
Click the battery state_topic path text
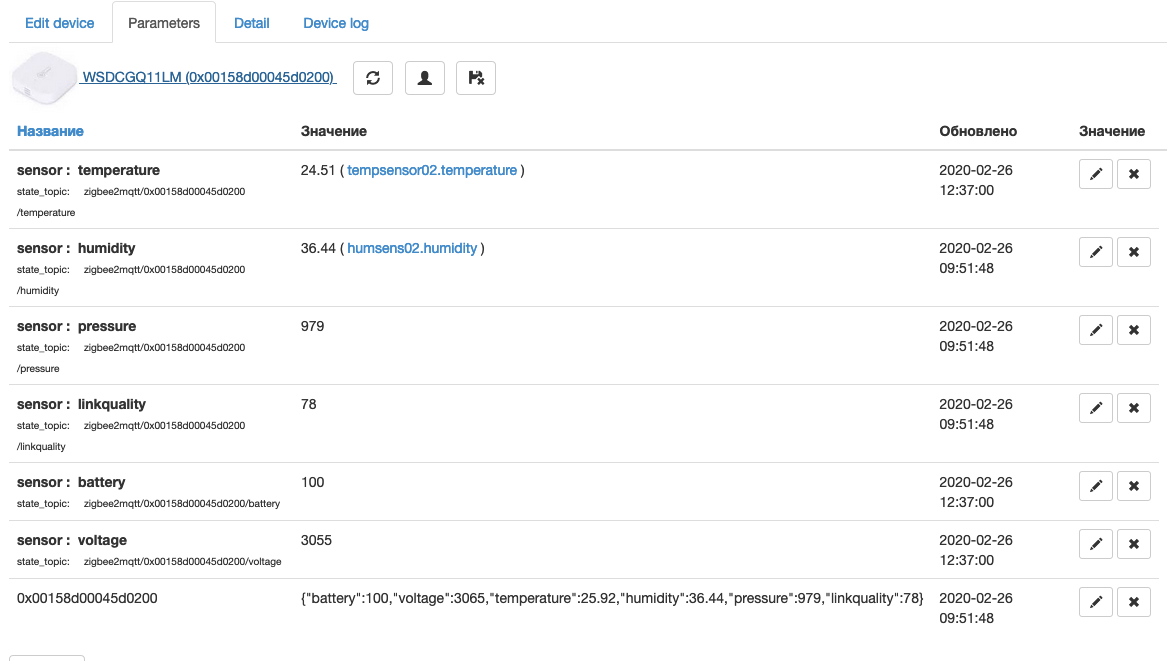tap(182, 504)
